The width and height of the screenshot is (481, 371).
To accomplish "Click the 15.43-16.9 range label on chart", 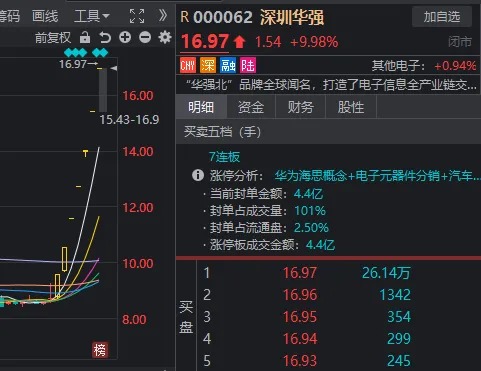I will click(129, 120).
